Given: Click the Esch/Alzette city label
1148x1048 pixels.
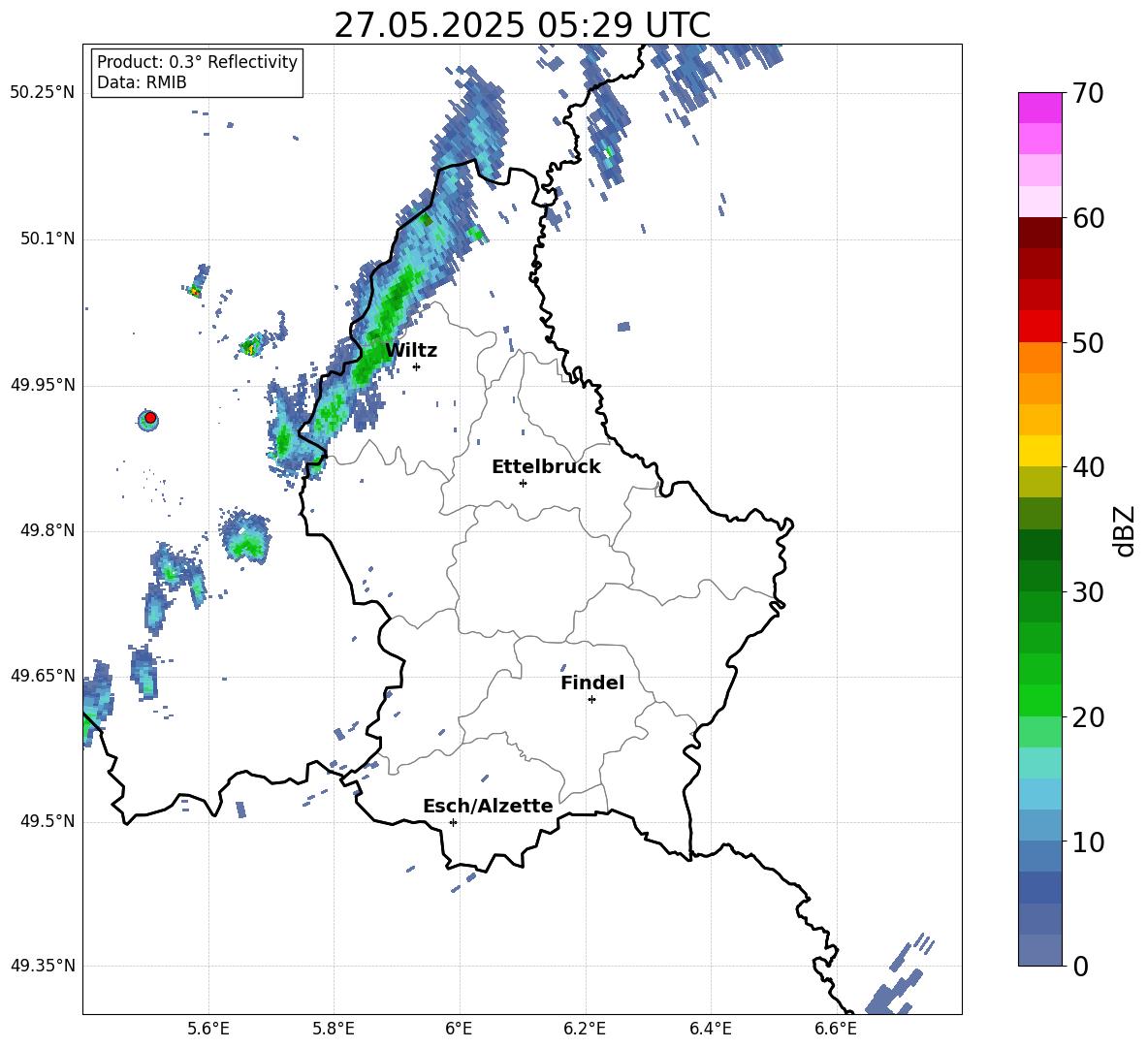Looking at the screenshot, I should 488,806.
